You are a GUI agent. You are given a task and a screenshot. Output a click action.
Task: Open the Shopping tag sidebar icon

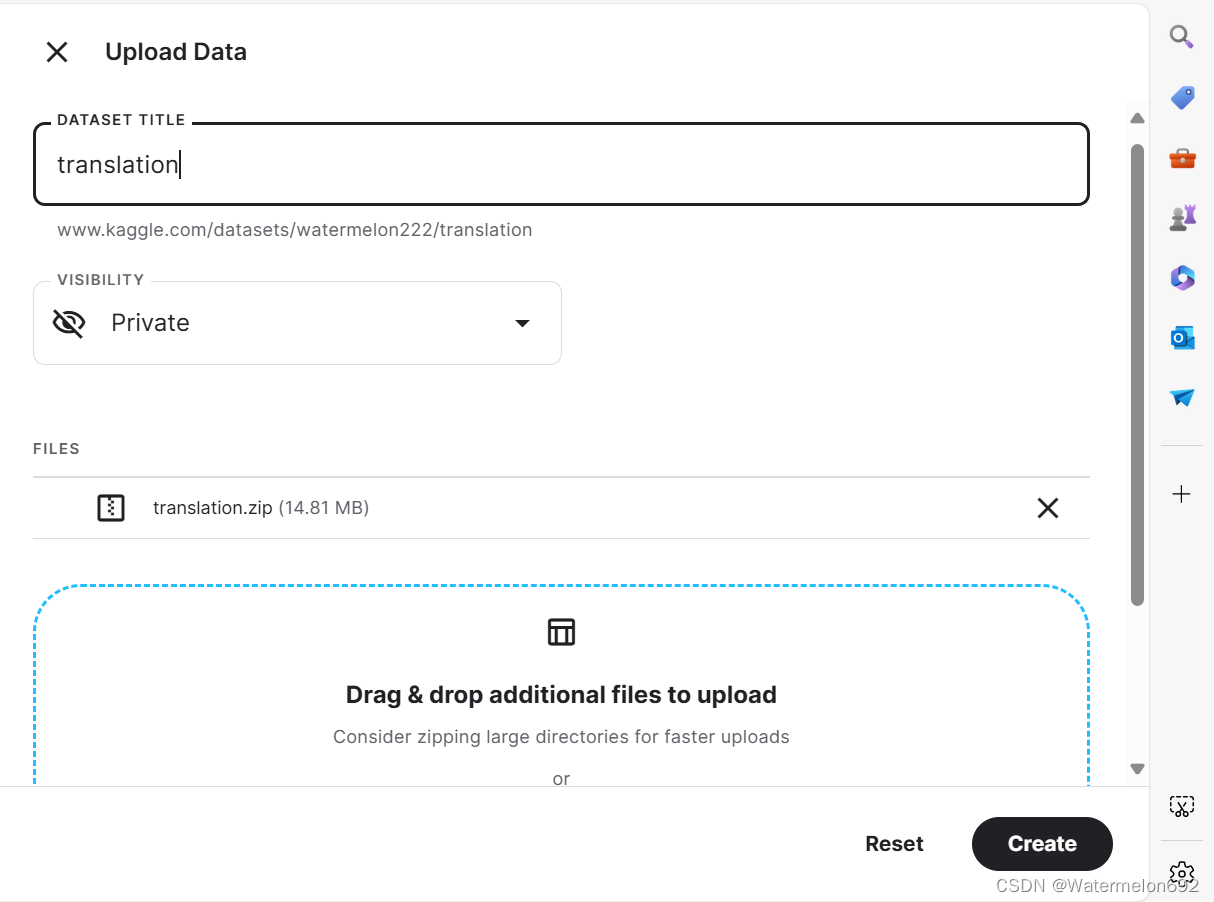tap(1182, 98)
